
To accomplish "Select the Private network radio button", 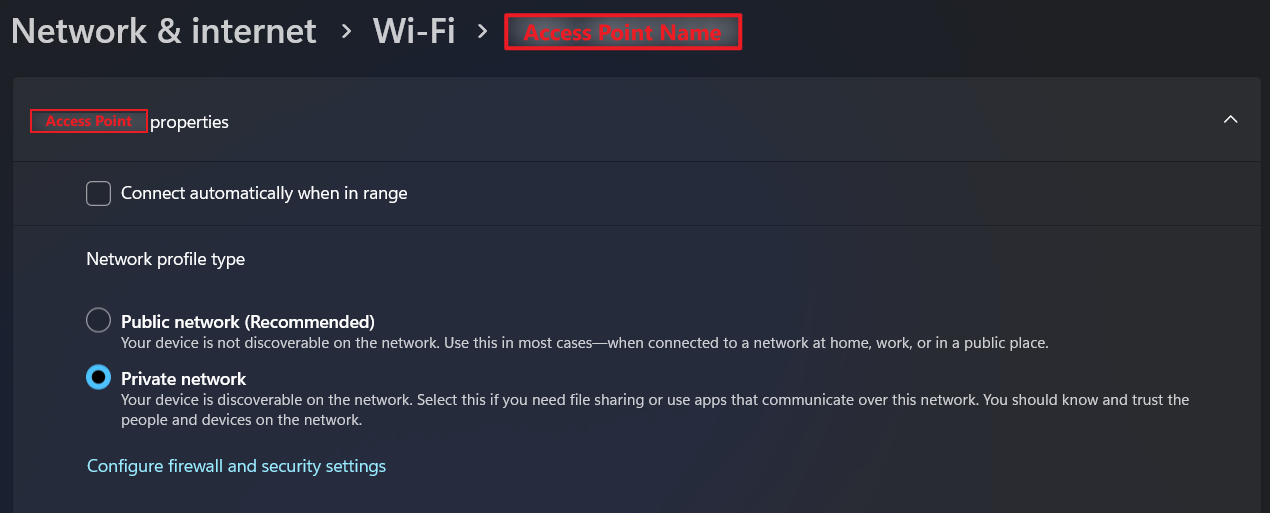I will coord(98,378).
